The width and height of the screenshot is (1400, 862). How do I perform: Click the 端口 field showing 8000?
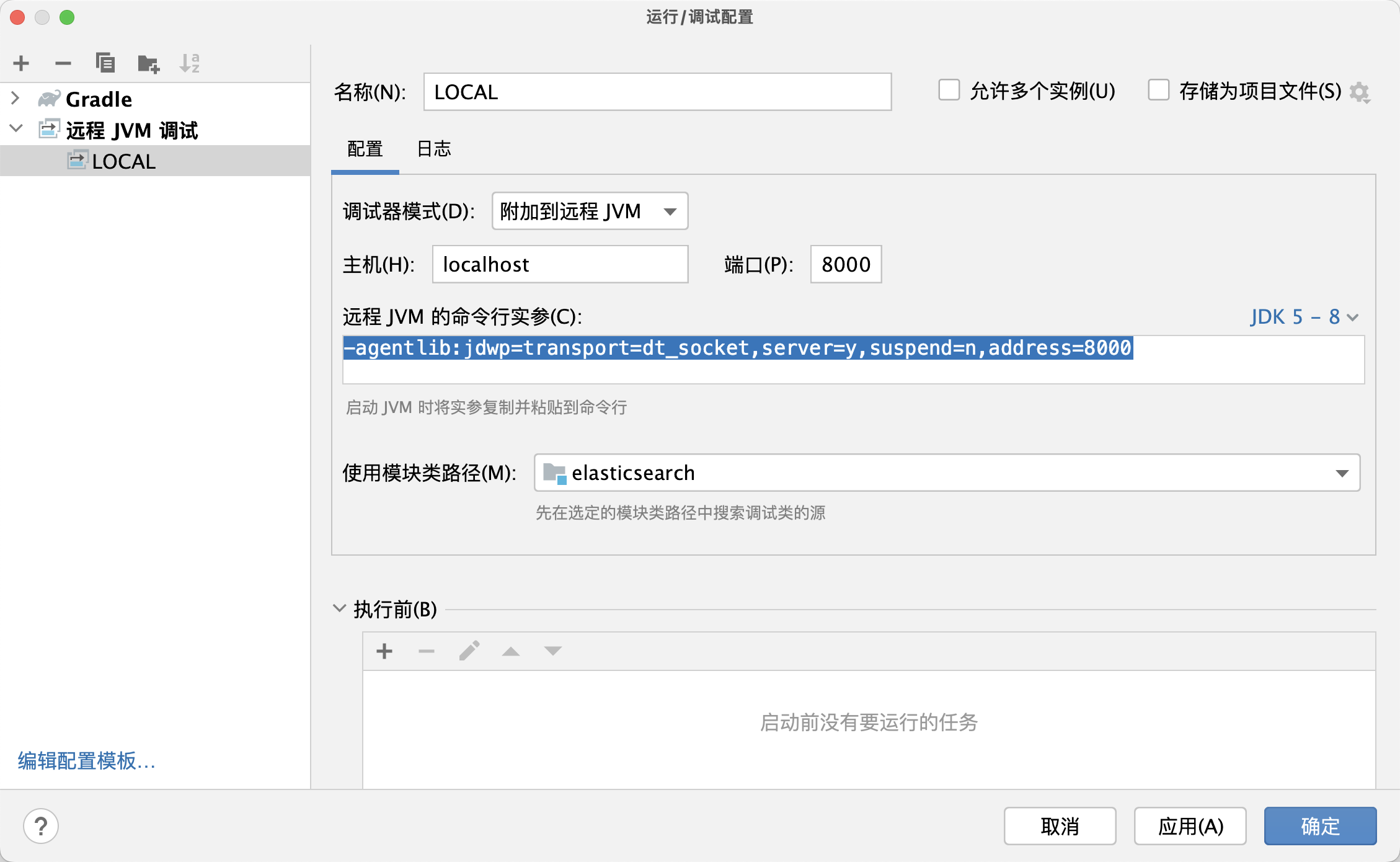845,264
